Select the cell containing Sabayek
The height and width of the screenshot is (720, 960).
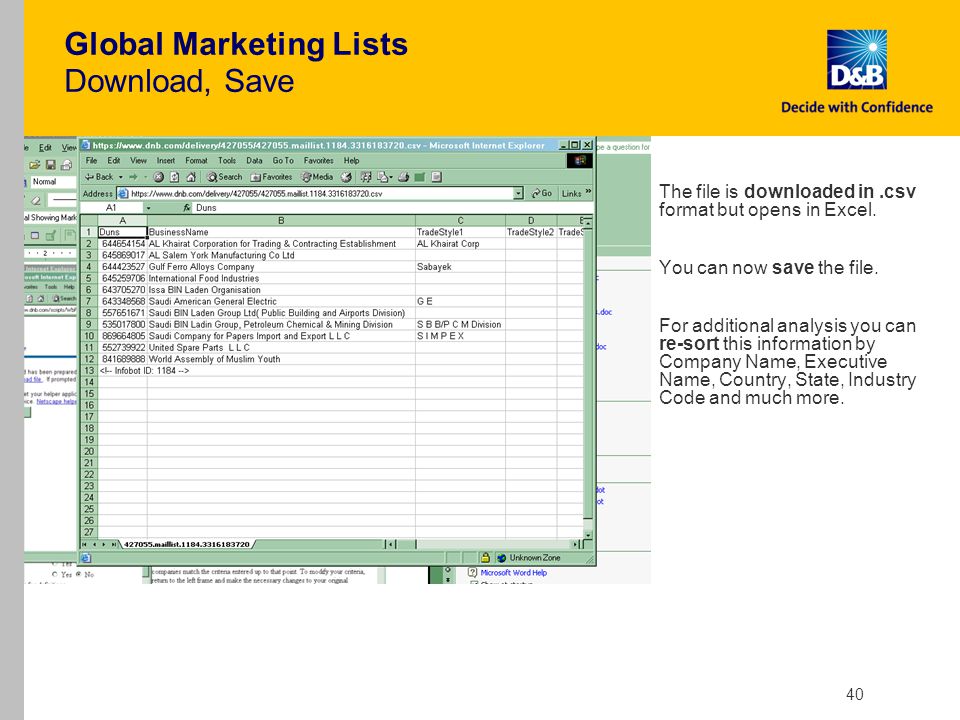[460, 267]
